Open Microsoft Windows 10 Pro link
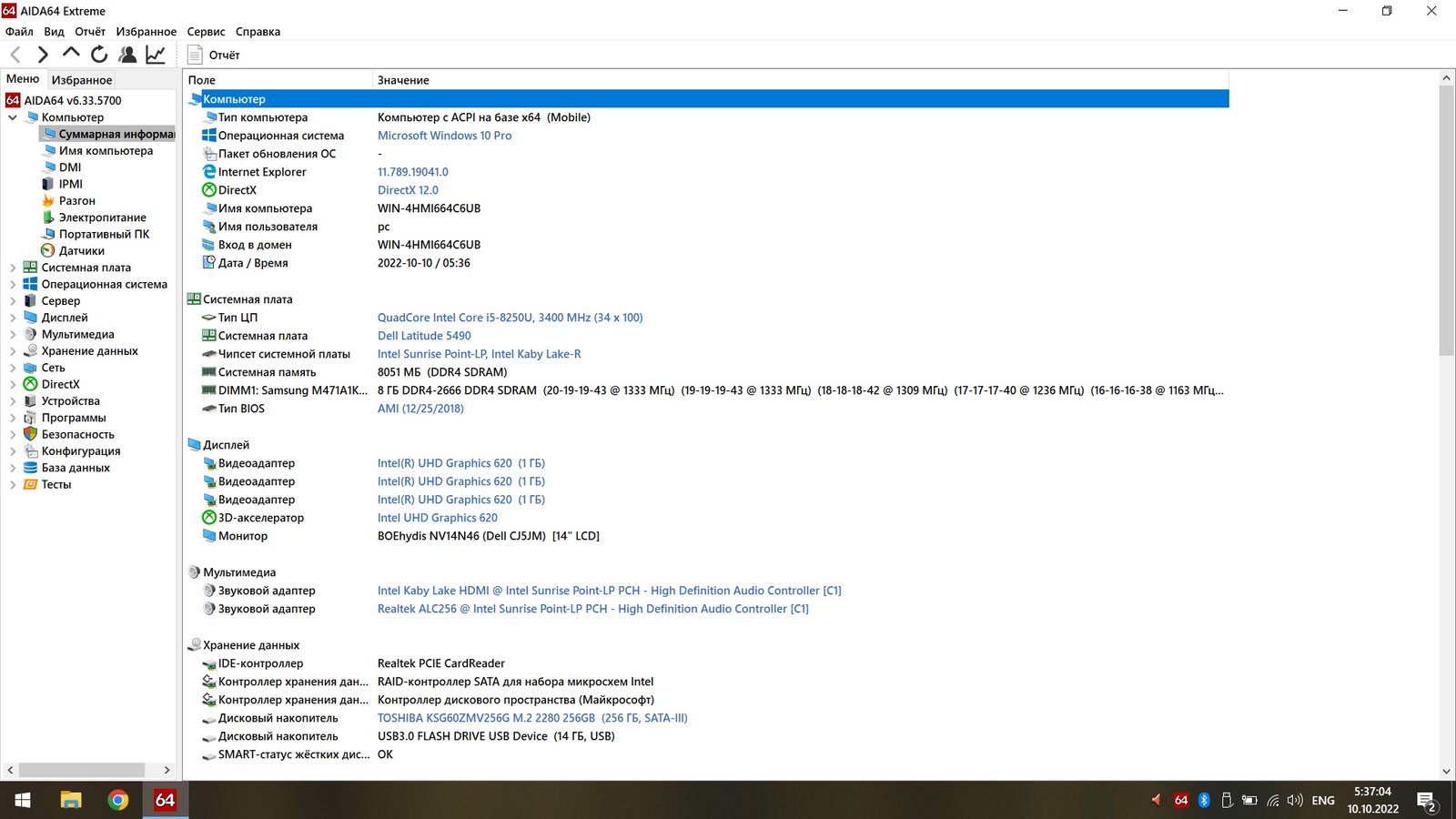 pos(444,136)
